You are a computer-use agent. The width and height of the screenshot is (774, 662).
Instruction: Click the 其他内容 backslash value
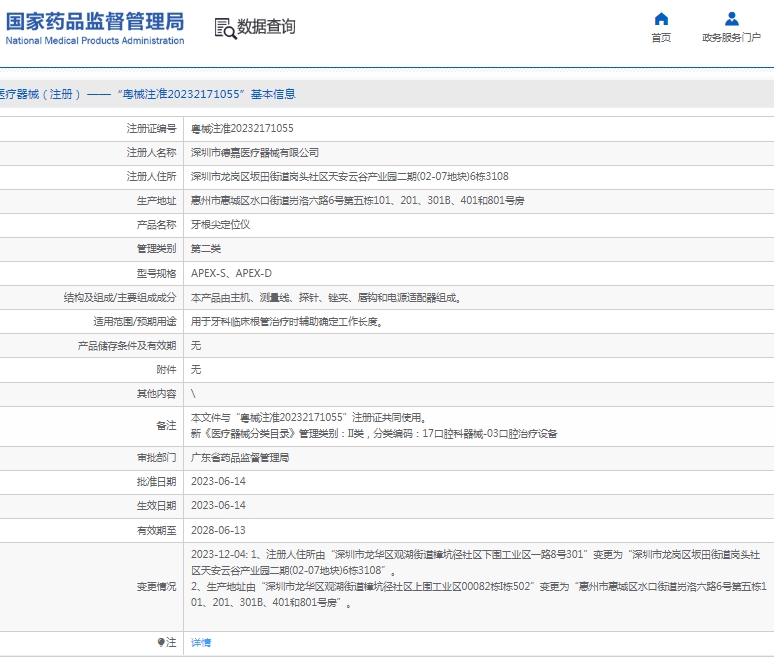193,393
